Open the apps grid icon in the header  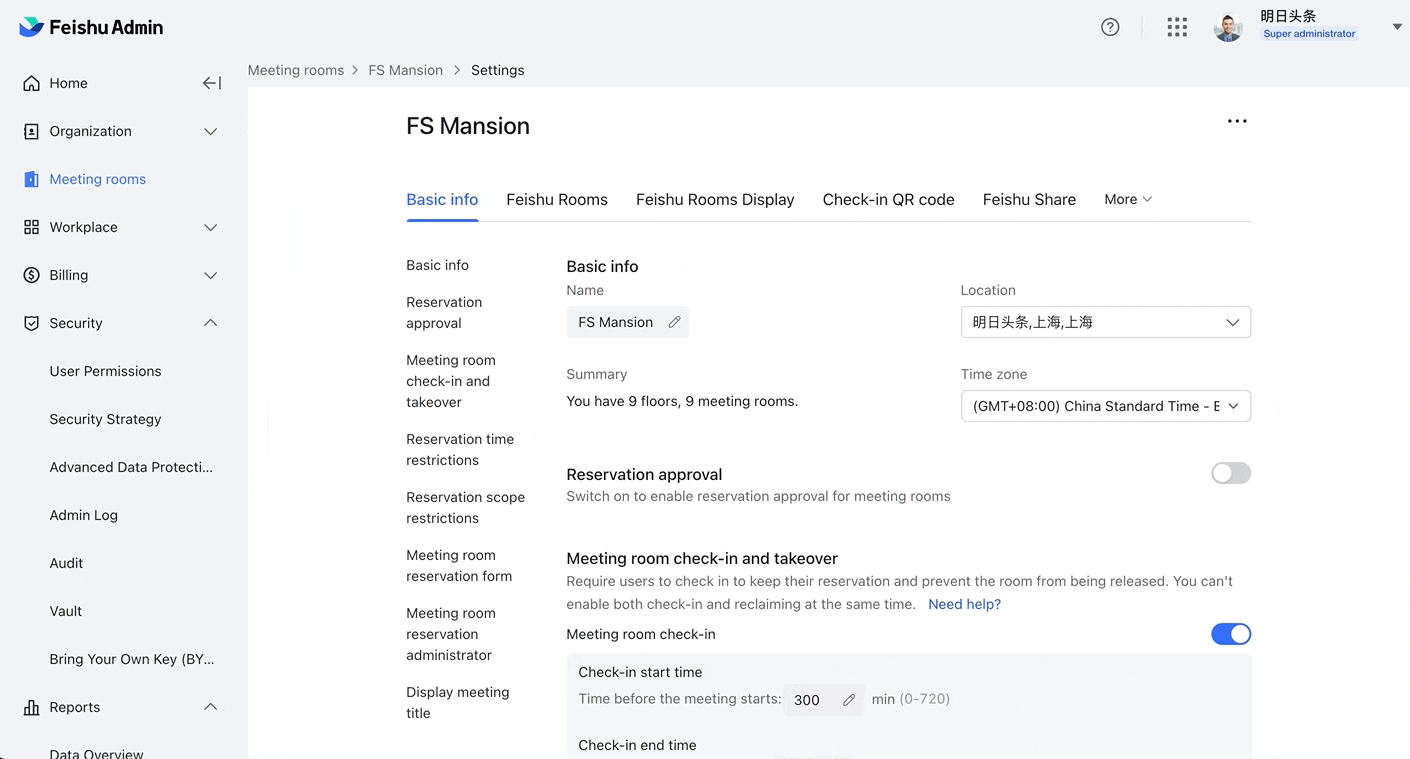[x=1176, y=27]
